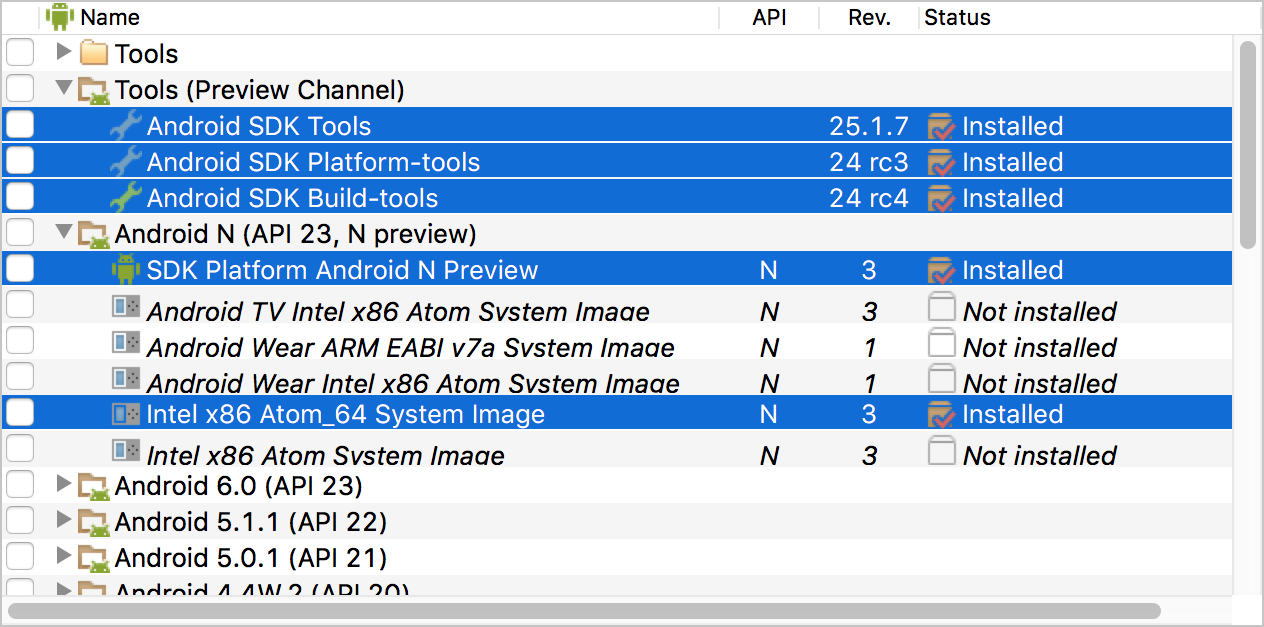Click the system image icon for Android TV Intel x86

click(126, 308)
